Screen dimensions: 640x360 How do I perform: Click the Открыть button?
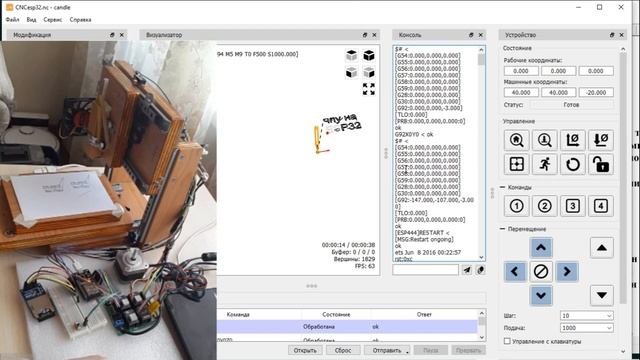pos(305,350)
